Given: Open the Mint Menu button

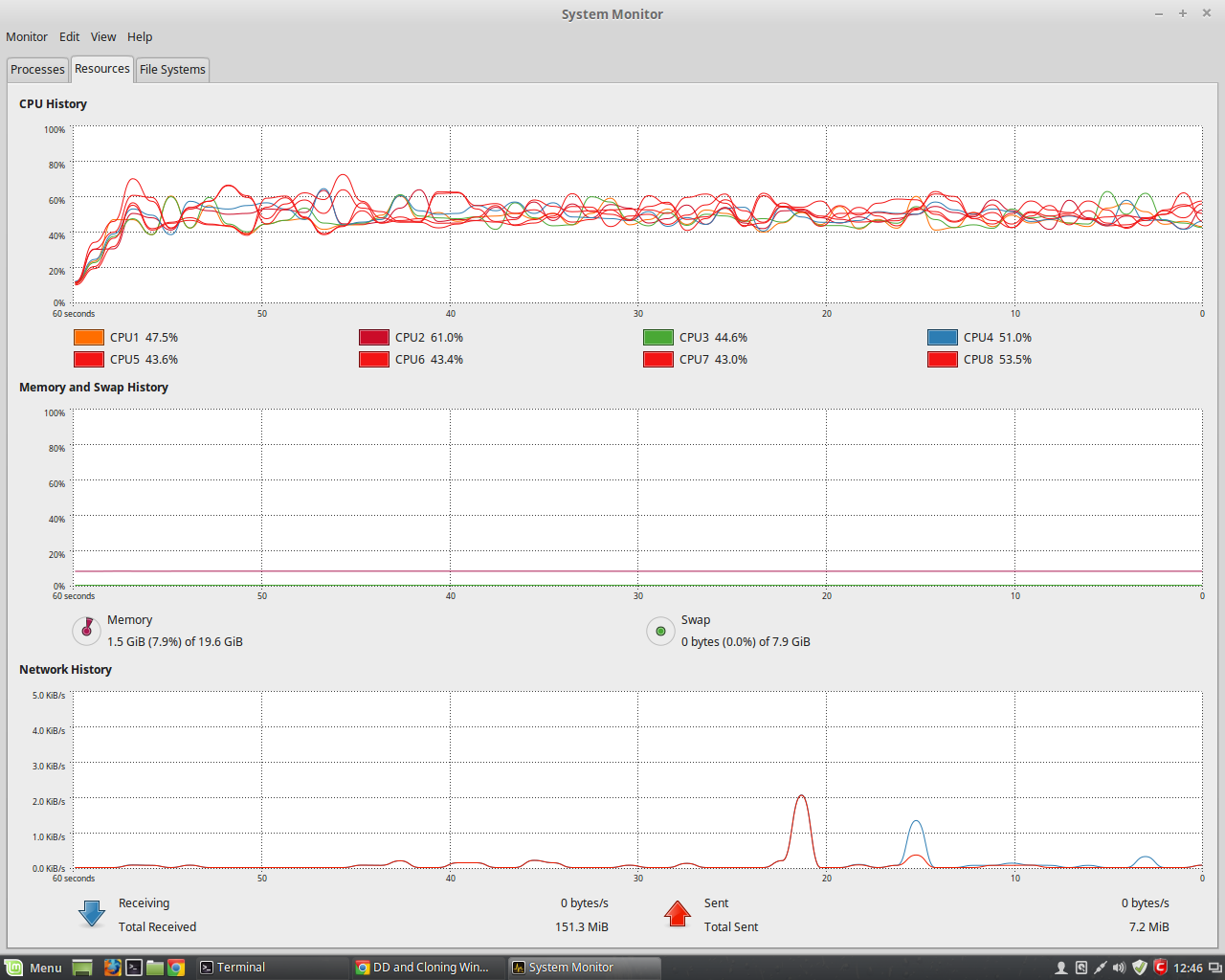Looking at the screenshot, I should (33, 968).
